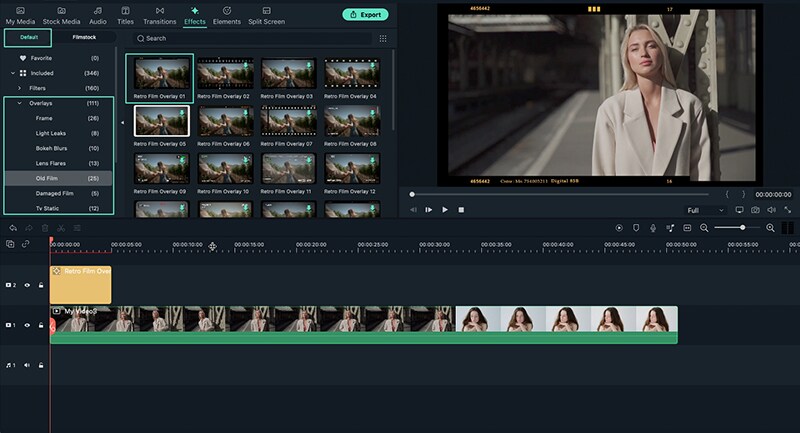This screenshot has height=433, width=800.
Task: Take a snapshot with the camera icon
Action: [755, 210]
